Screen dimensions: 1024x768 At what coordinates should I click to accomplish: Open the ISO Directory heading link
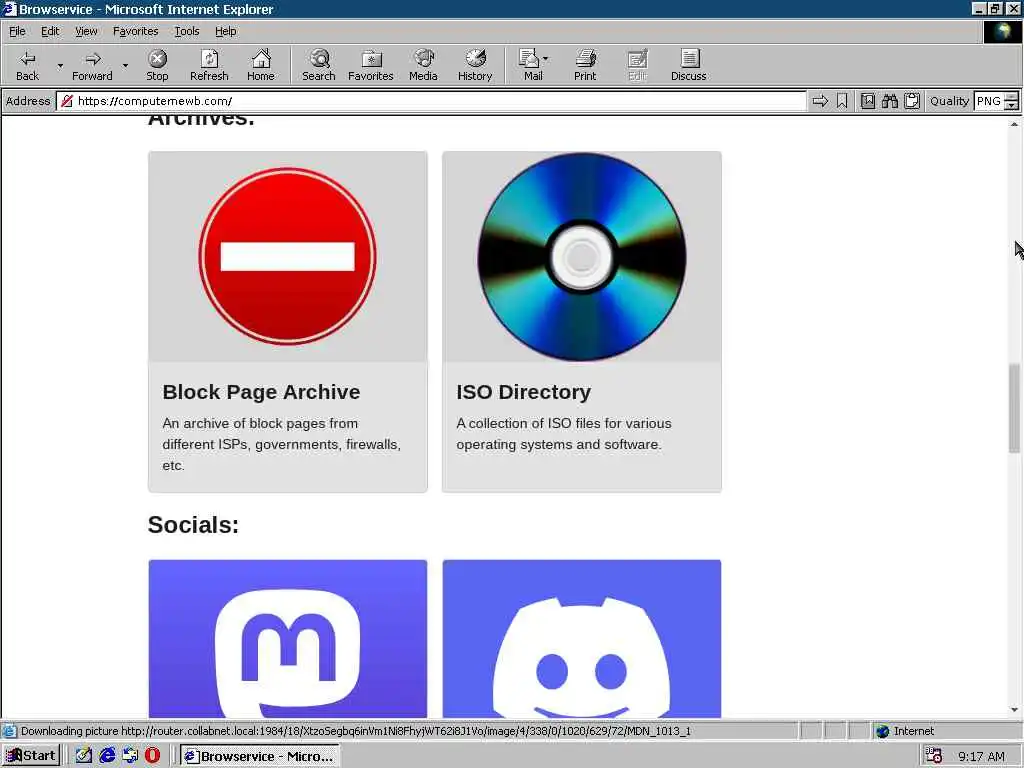pos(523,392)
